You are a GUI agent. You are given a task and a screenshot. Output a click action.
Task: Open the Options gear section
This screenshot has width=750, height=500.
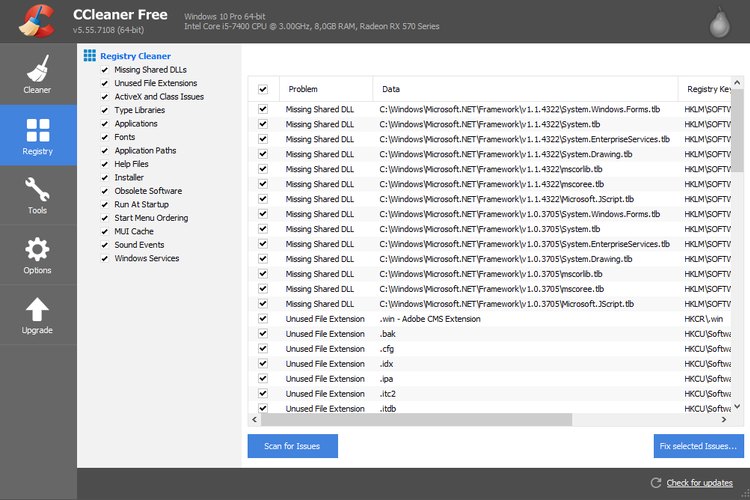tap(37, 256)
